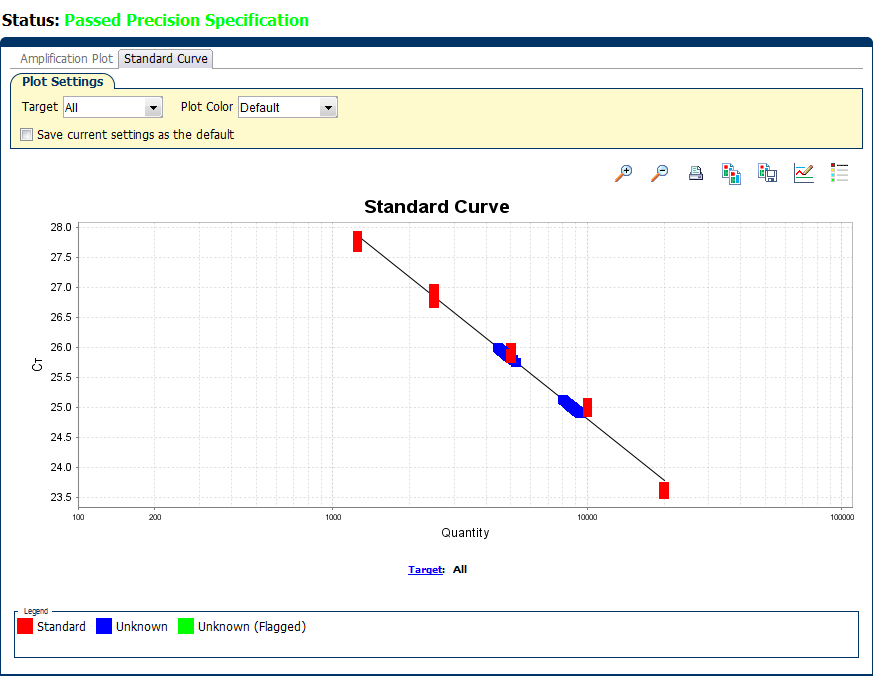Viewport: 873px width, 676px height.
Task: Enable Save current settings as default
Action: tap(27, 134)
